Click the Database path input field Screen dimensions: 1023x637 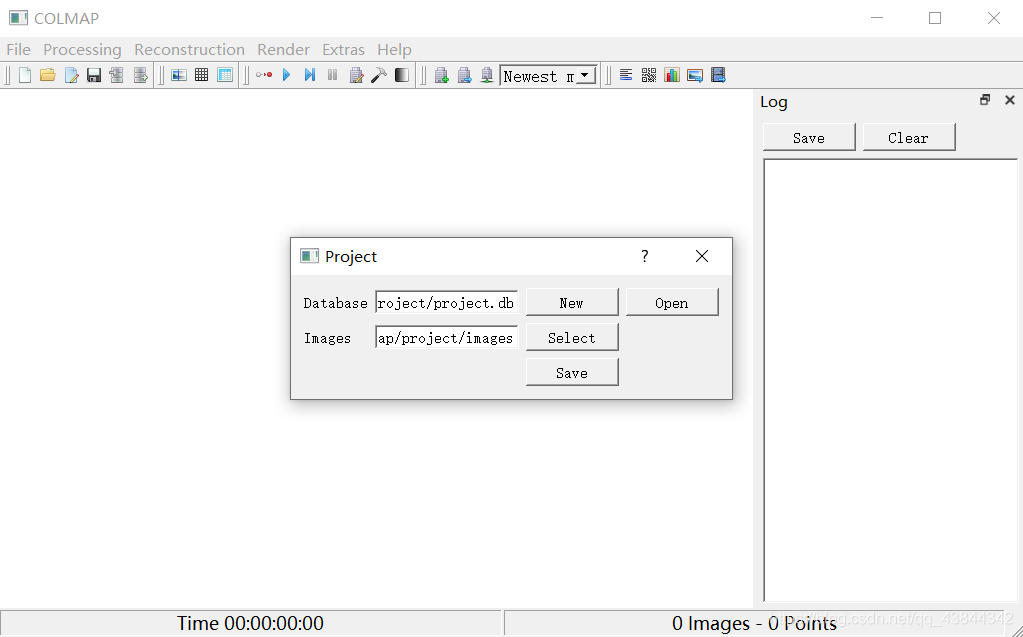(447, 302)
